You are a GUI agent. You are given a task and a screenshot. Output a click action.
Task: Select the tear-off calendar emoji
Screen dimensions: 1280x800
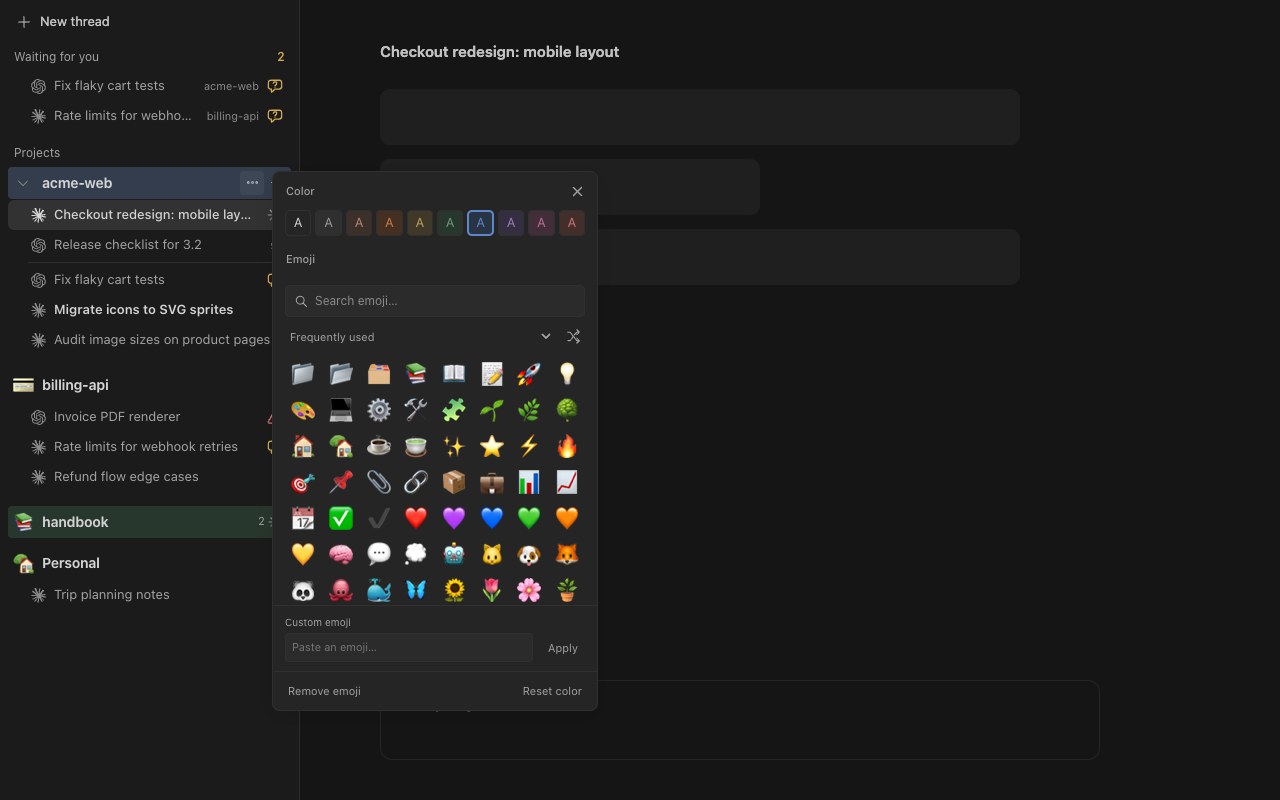tap(303, 518)
